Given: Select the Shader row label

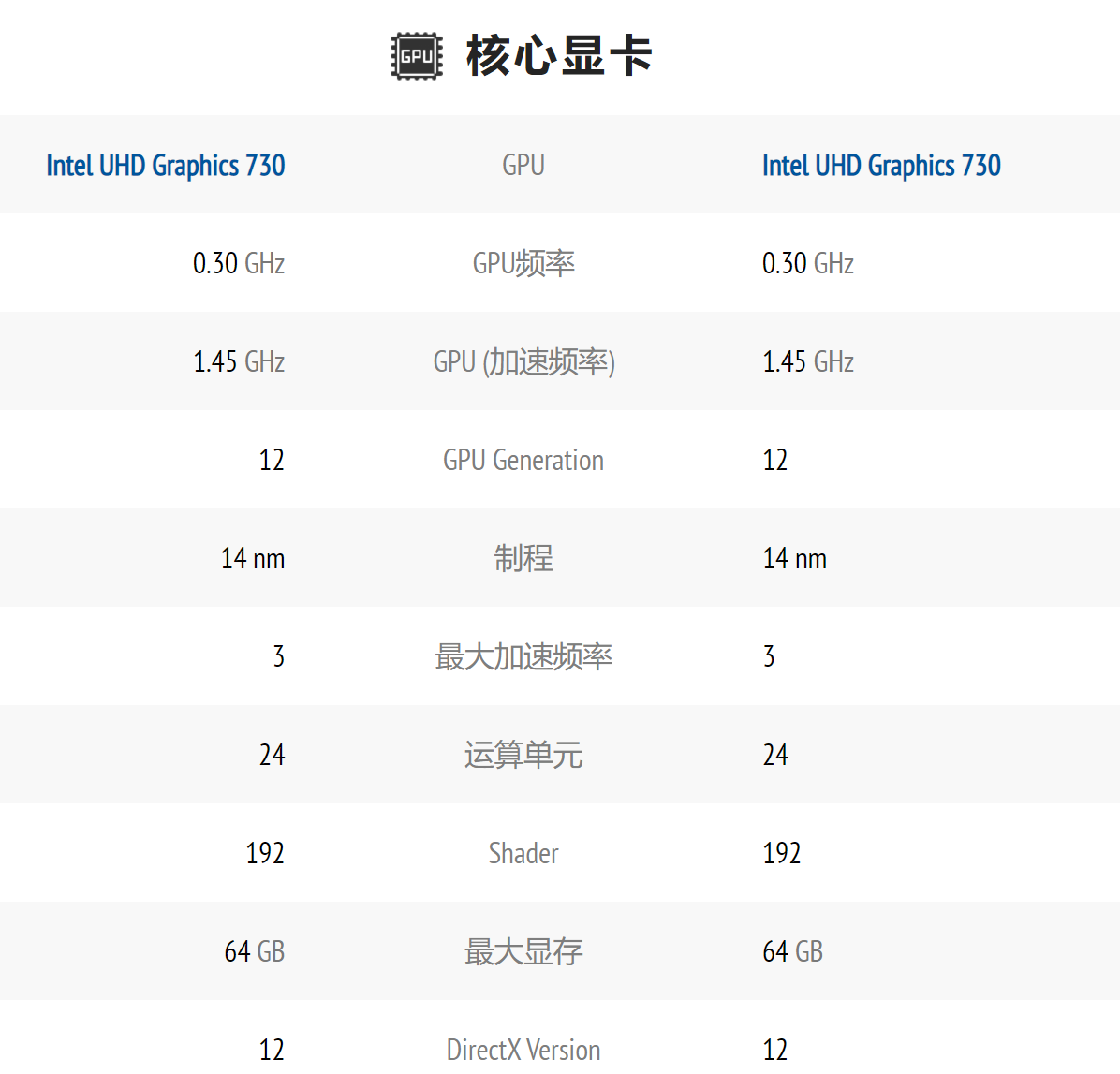Looking at the screenshot, I should 523,853.
